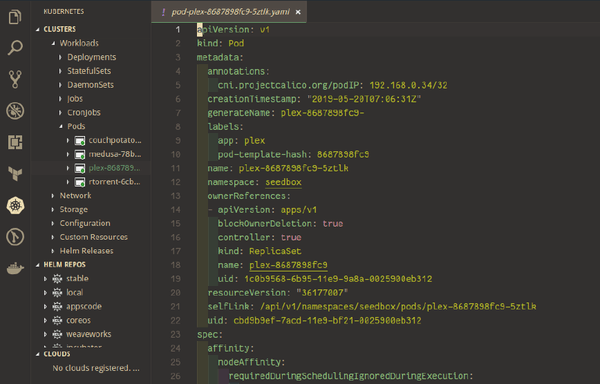The image size is (600, 384).
Task: Place cursor on 'kind: Pod' line
Action: [x=220, y=43]
